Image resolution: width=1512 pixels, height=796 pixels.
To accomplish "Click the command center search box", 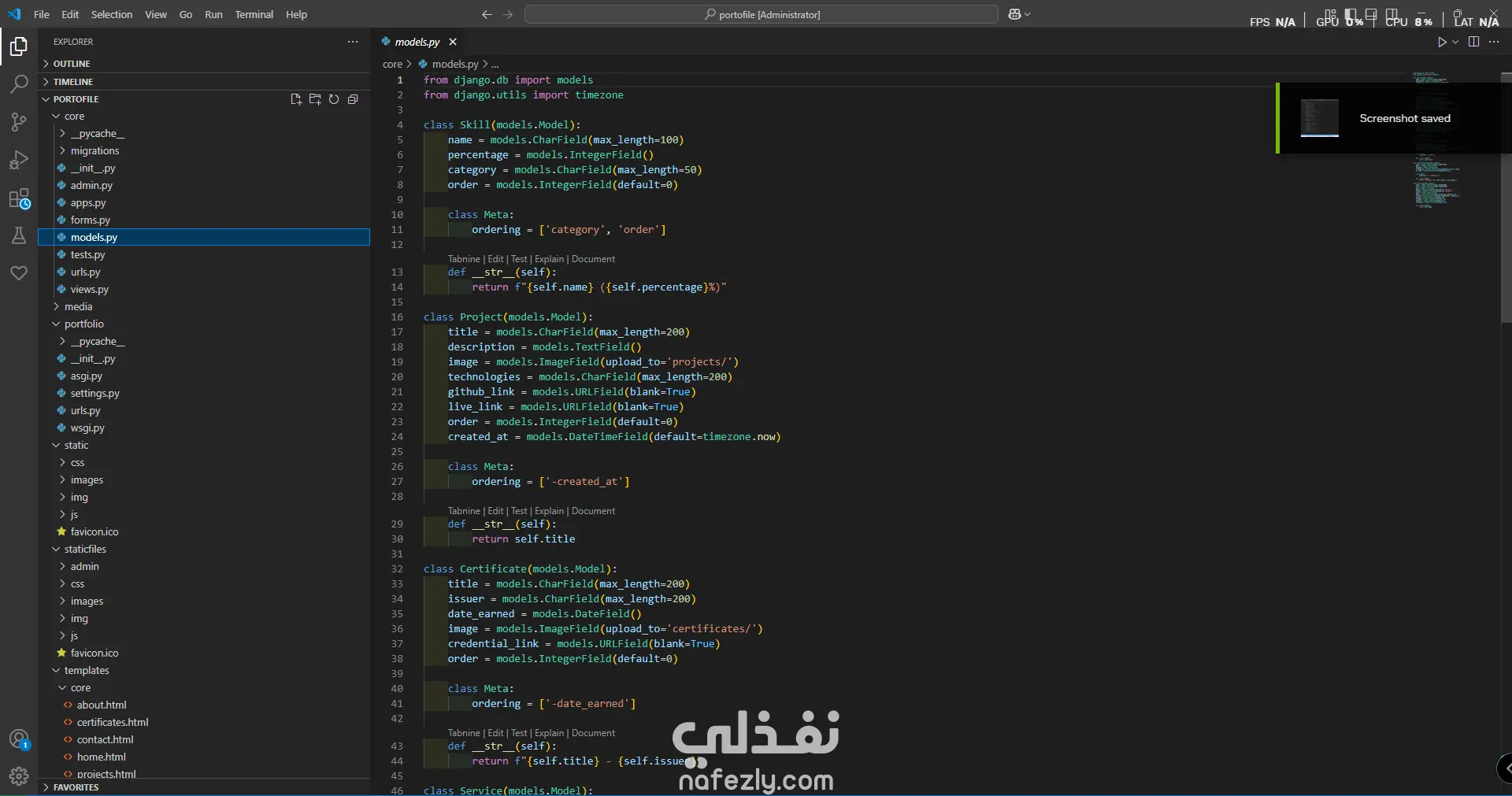I will point(762,14).
